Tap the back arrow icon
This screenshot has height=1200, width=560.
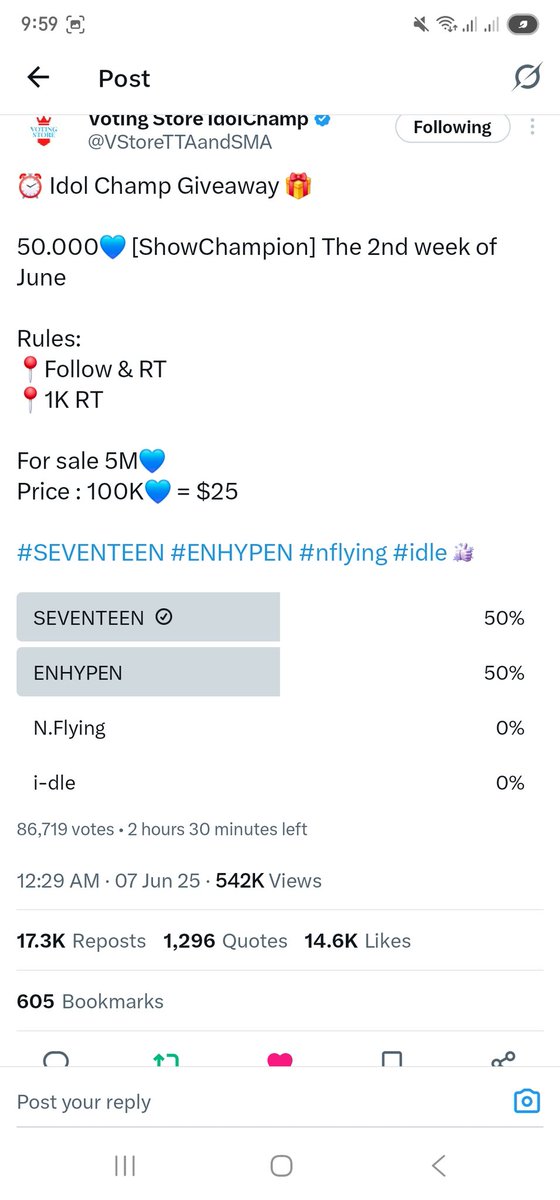tap(38, 78)
